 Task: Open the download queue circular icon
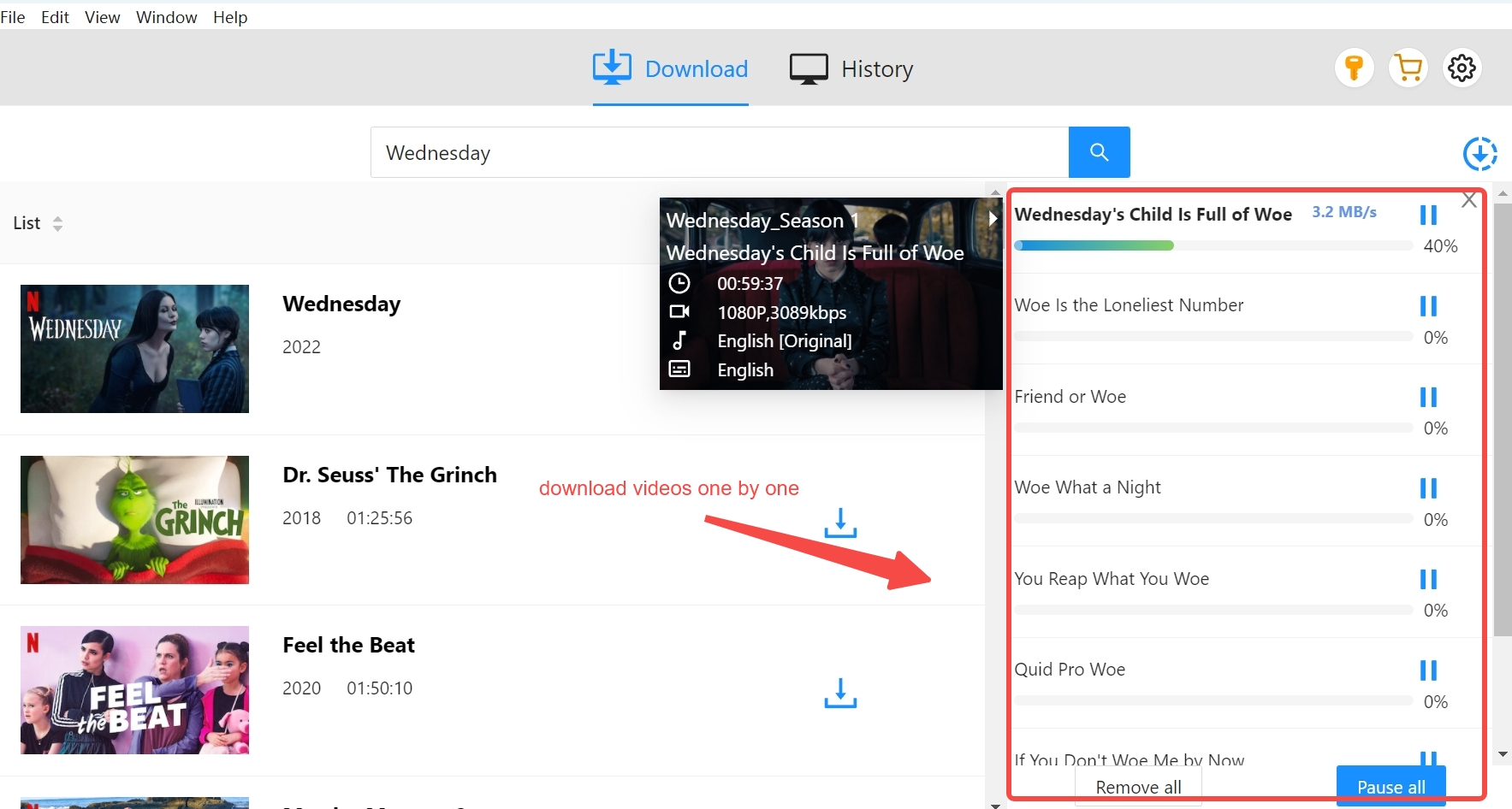pyautogui.click(x=1479, y=154)
